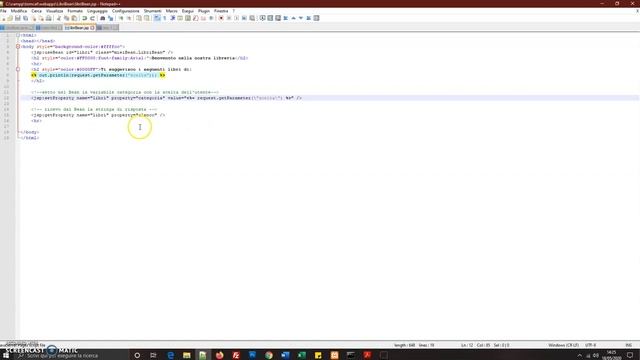Open the Document Map panel icon
640x360 pixels.
tap(188, 18)
